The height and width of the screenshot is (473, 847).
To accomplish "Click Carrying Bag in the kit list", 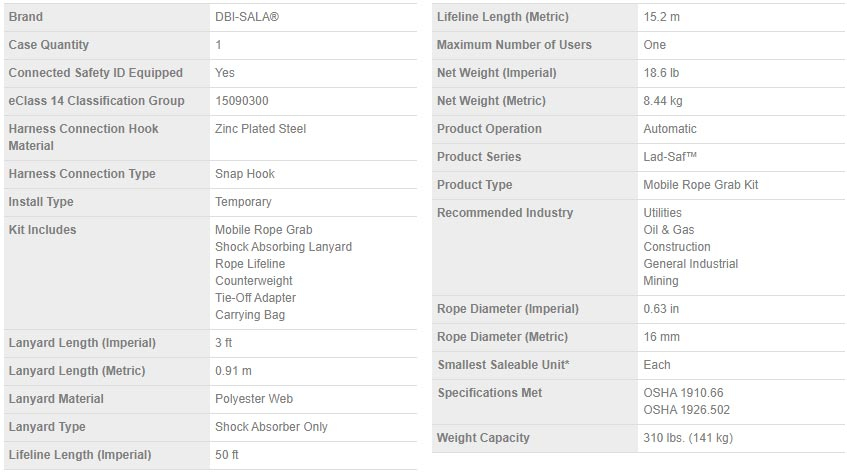I will coord(250,315).
